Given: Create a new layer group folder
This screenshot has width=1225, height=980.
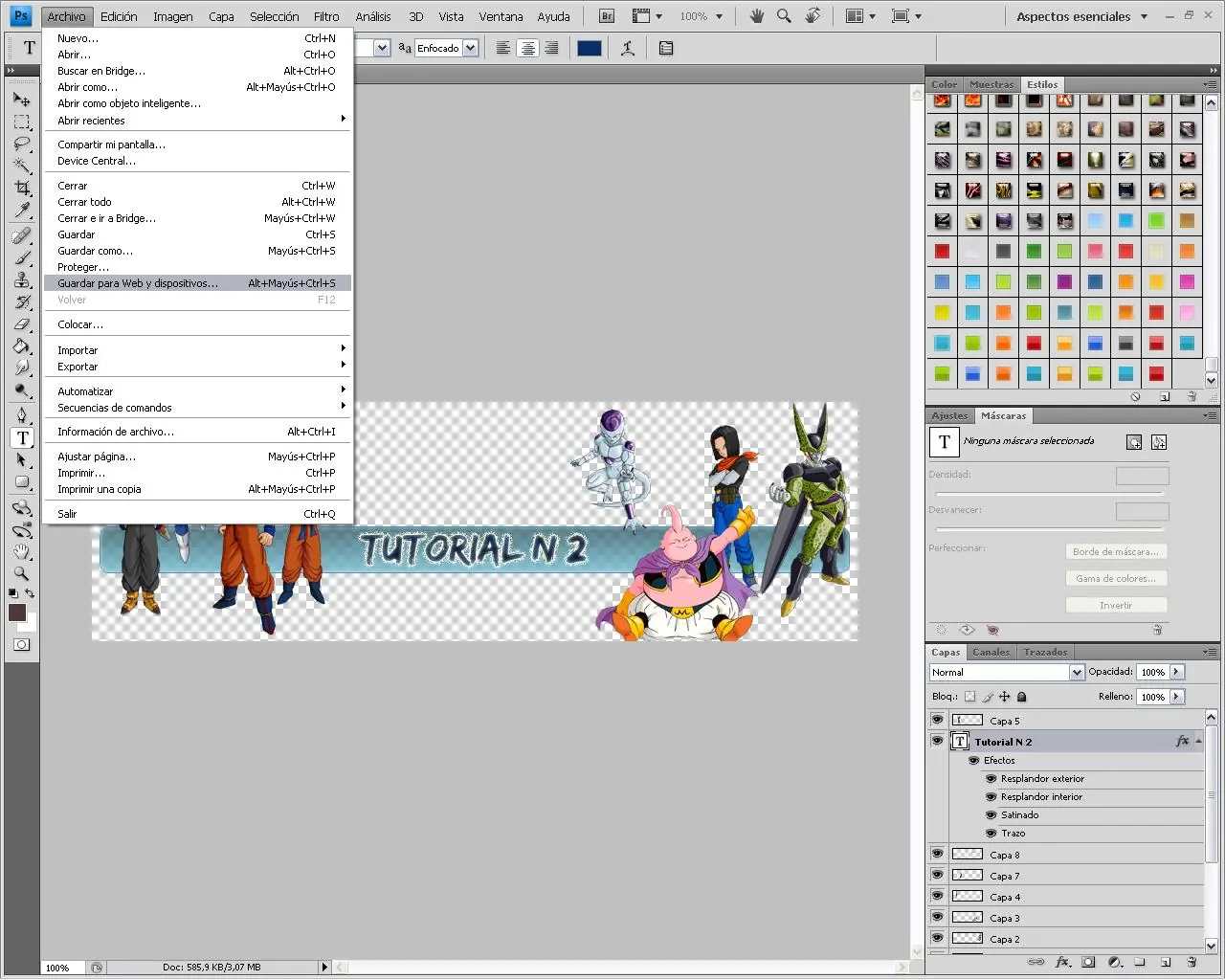Looking at the screenshot, I should click(x=1140, y=962).
